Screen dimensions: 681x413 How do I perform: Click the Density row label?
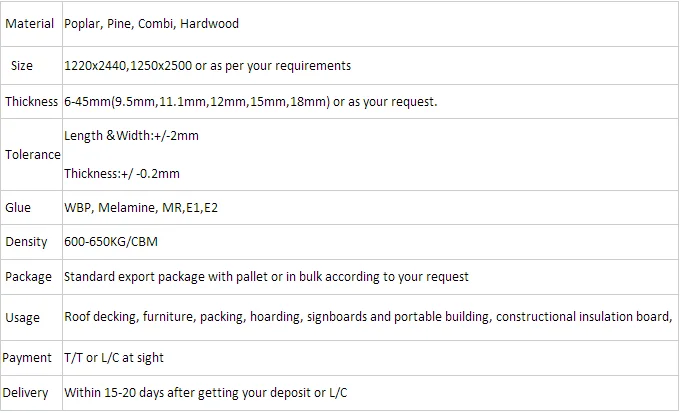[26, 242]
